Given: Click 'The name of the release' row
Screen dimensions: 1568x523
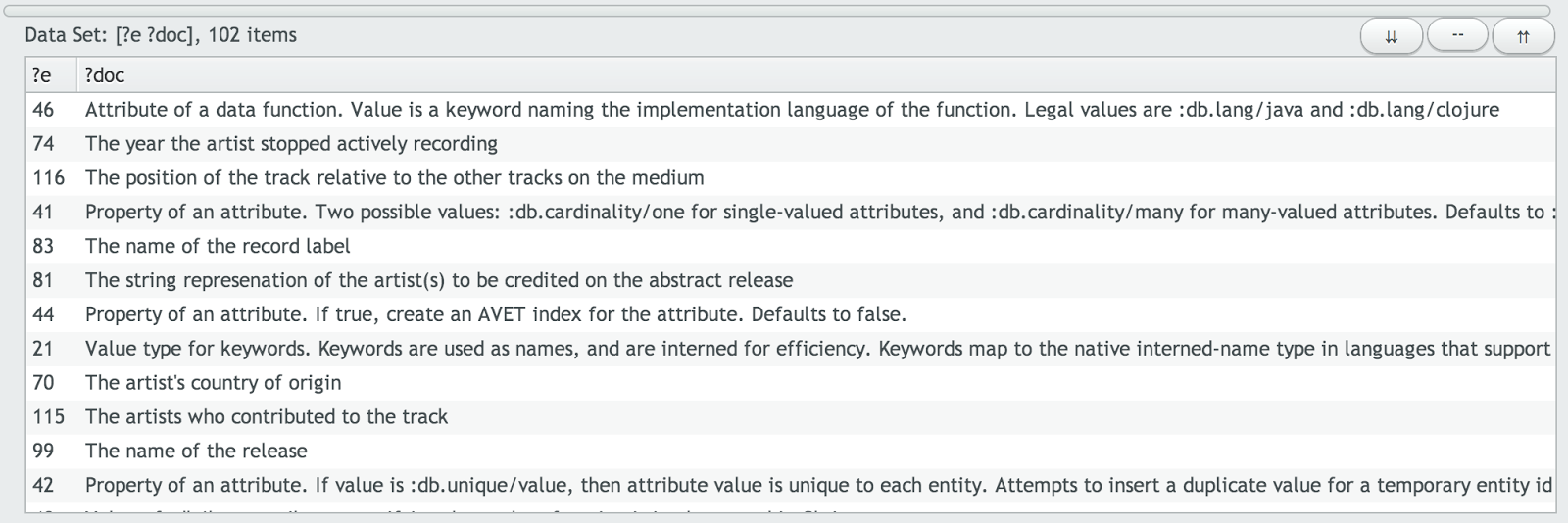Looking at the screenshot, I should point(791,452).
